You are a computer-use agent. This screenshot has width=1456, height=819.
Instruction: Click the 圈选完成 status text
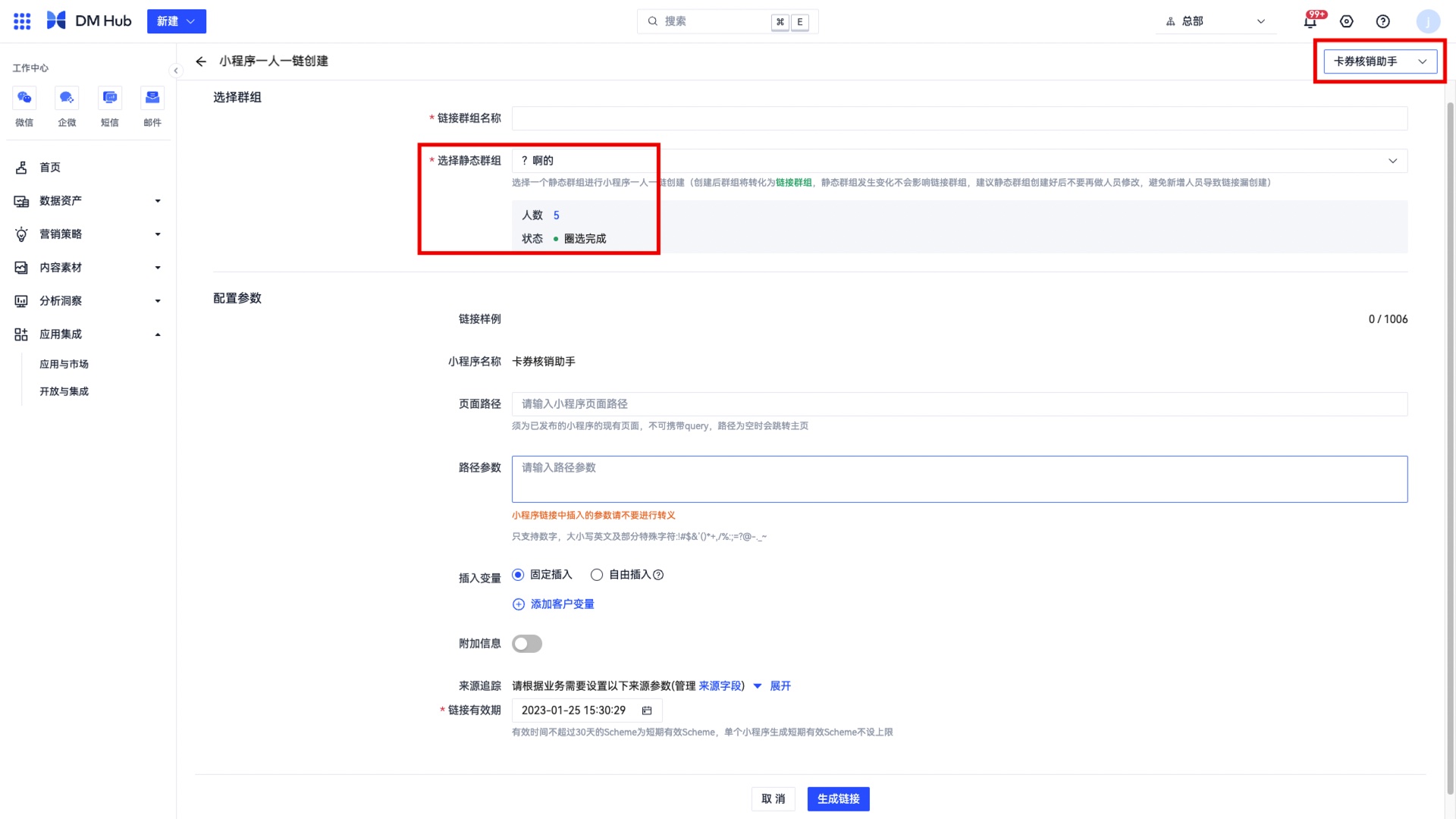[x=585, y=239]
